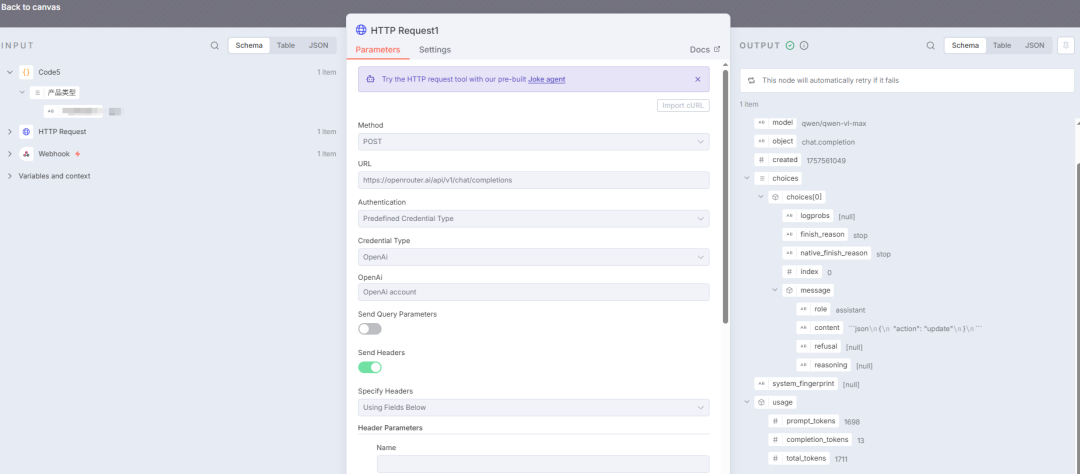This screenshot has height=474, width=1080.
Task: Click the Code5 node icon
Action: coord(26,72)
